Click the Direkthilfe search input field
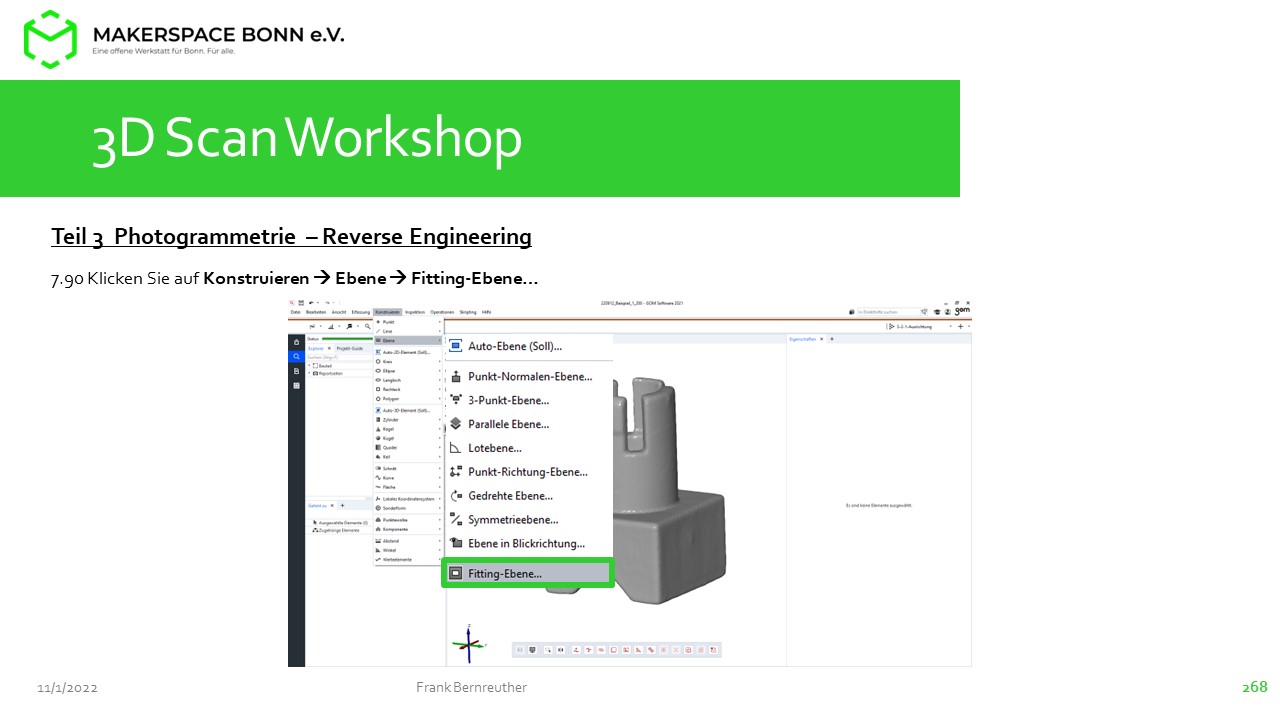This screenshot has width=1280, height=720. coord(884,312)
